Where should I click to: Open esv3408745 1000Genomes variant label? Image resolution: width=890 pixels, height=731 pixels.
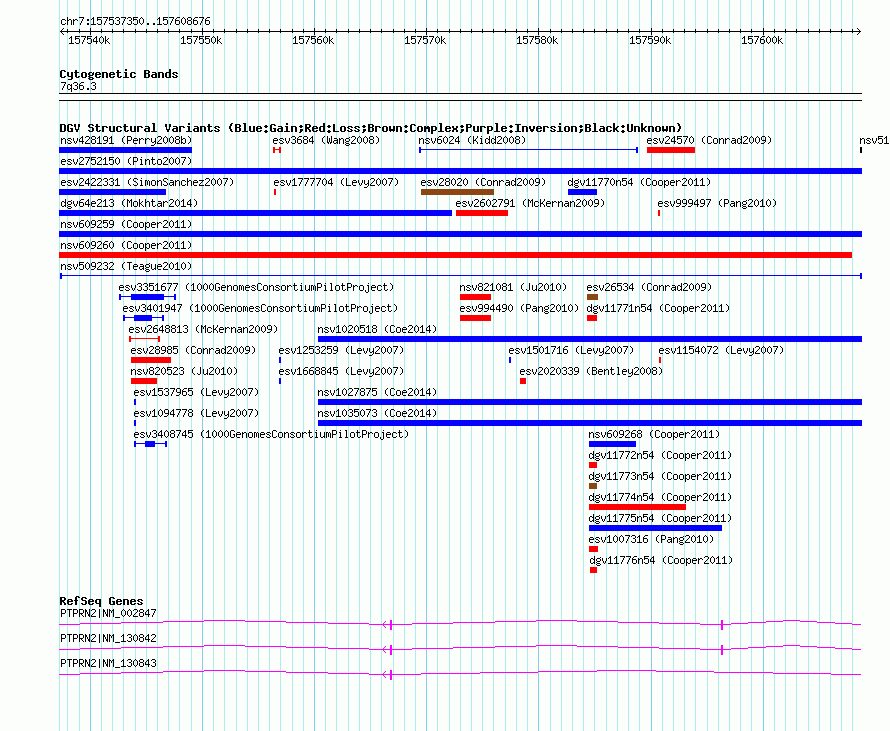coord(271,434)
